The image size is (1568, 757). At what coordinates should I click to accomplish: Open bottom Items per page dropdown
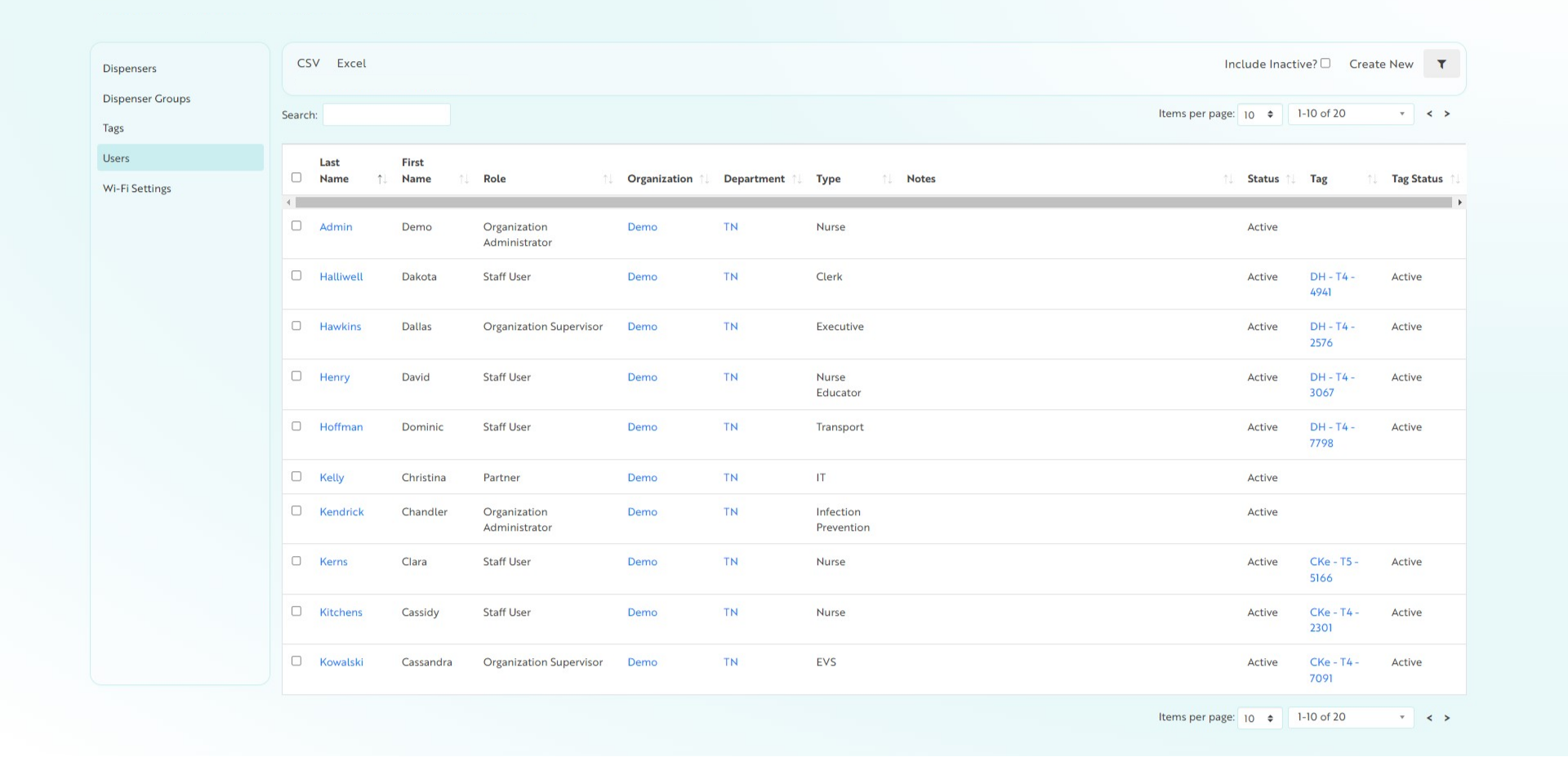[1259, 718]
